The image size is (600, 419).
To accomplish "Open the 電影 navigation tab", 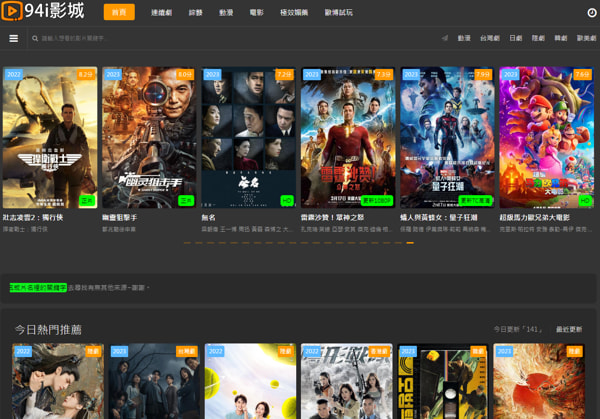I will 256,13.
